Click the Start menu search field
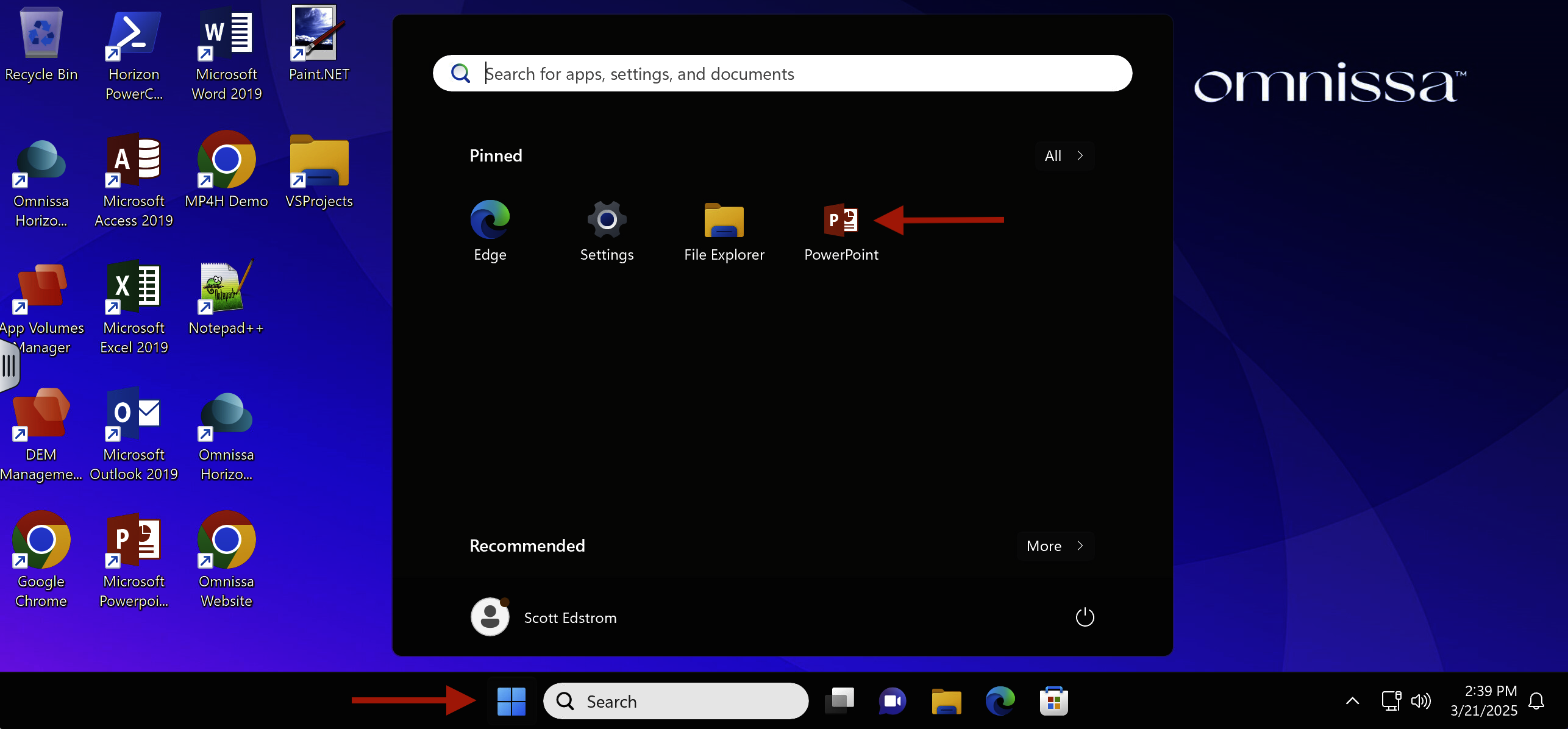The image size is (1568, 729). pos(782,74)
